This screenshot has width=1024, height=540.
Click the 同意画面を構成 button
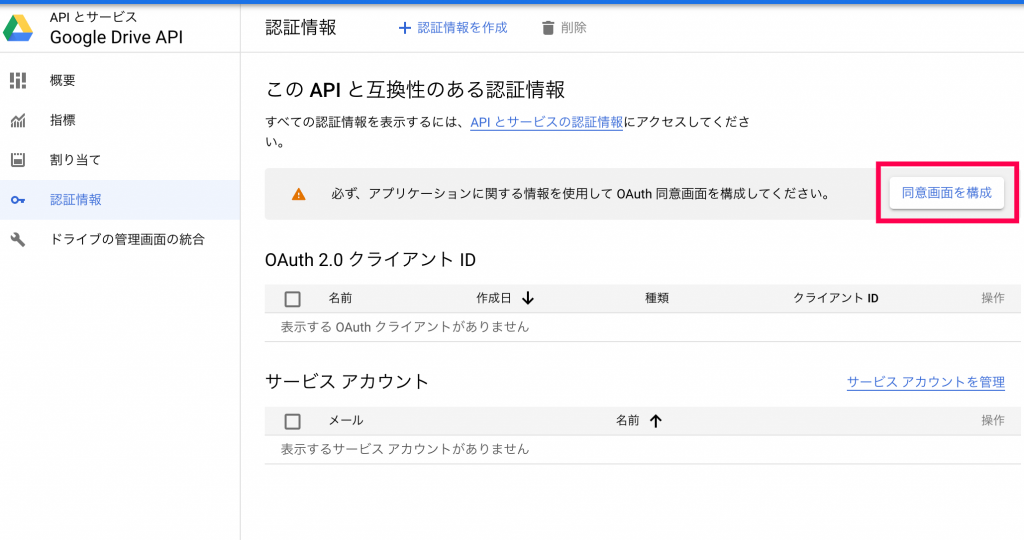coord(946,193)
